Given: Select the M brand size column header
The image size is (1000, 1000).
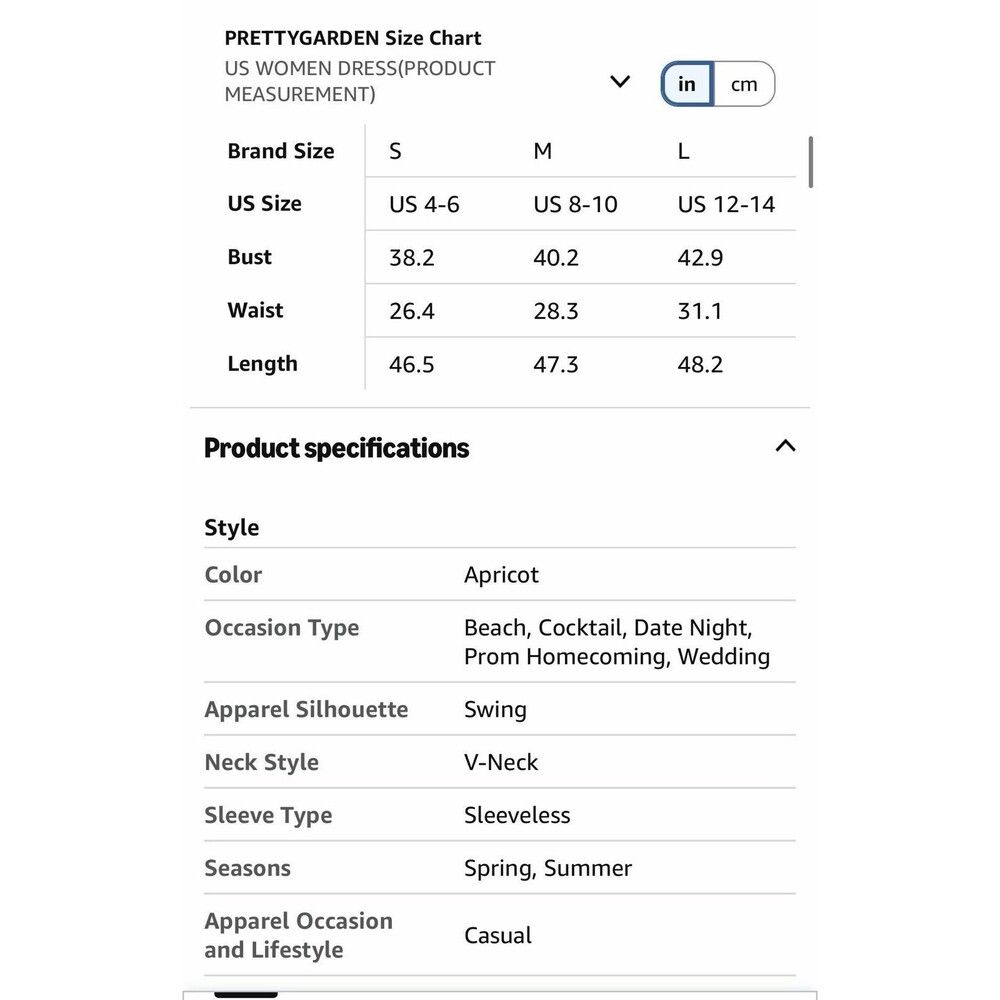Looking at the screenshot, I should point(543,151).
